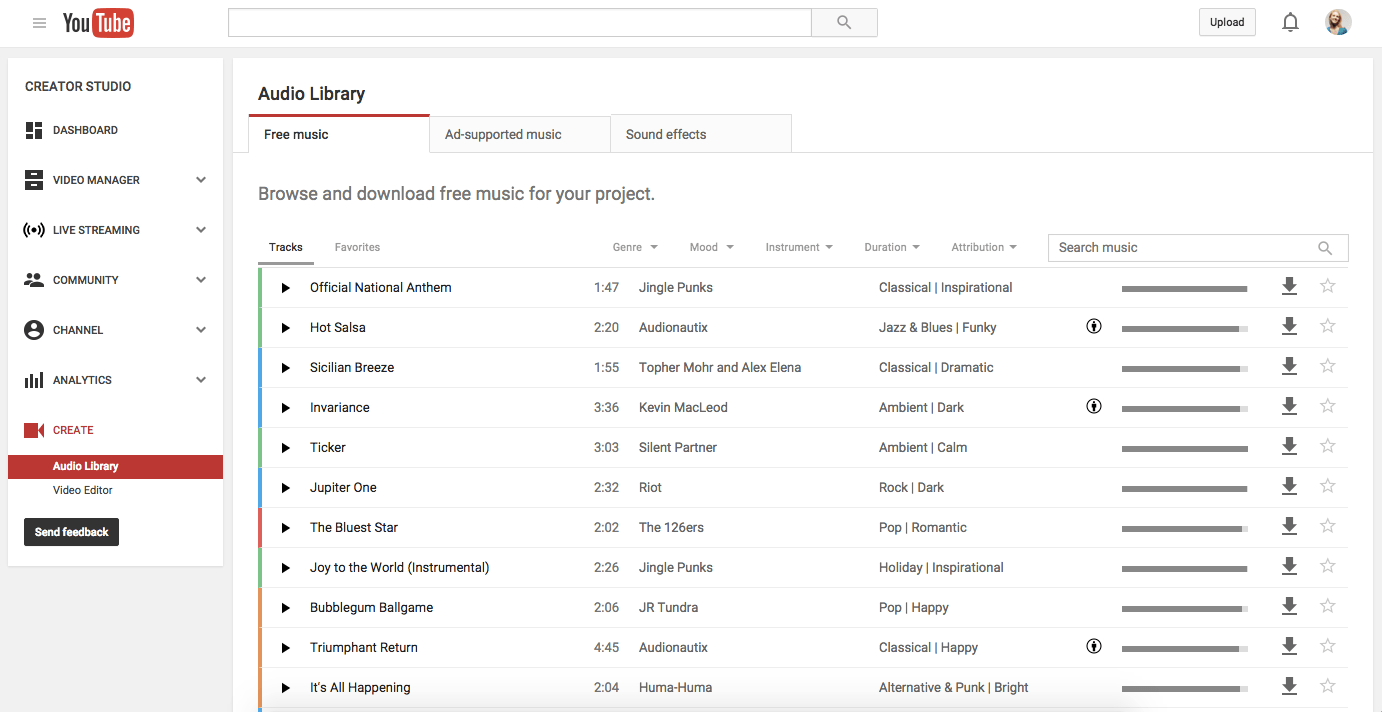Click into the Search music field
The height and width of the screenshot is (712, 1382).
pyautogui.click(x=1198, y=248)
